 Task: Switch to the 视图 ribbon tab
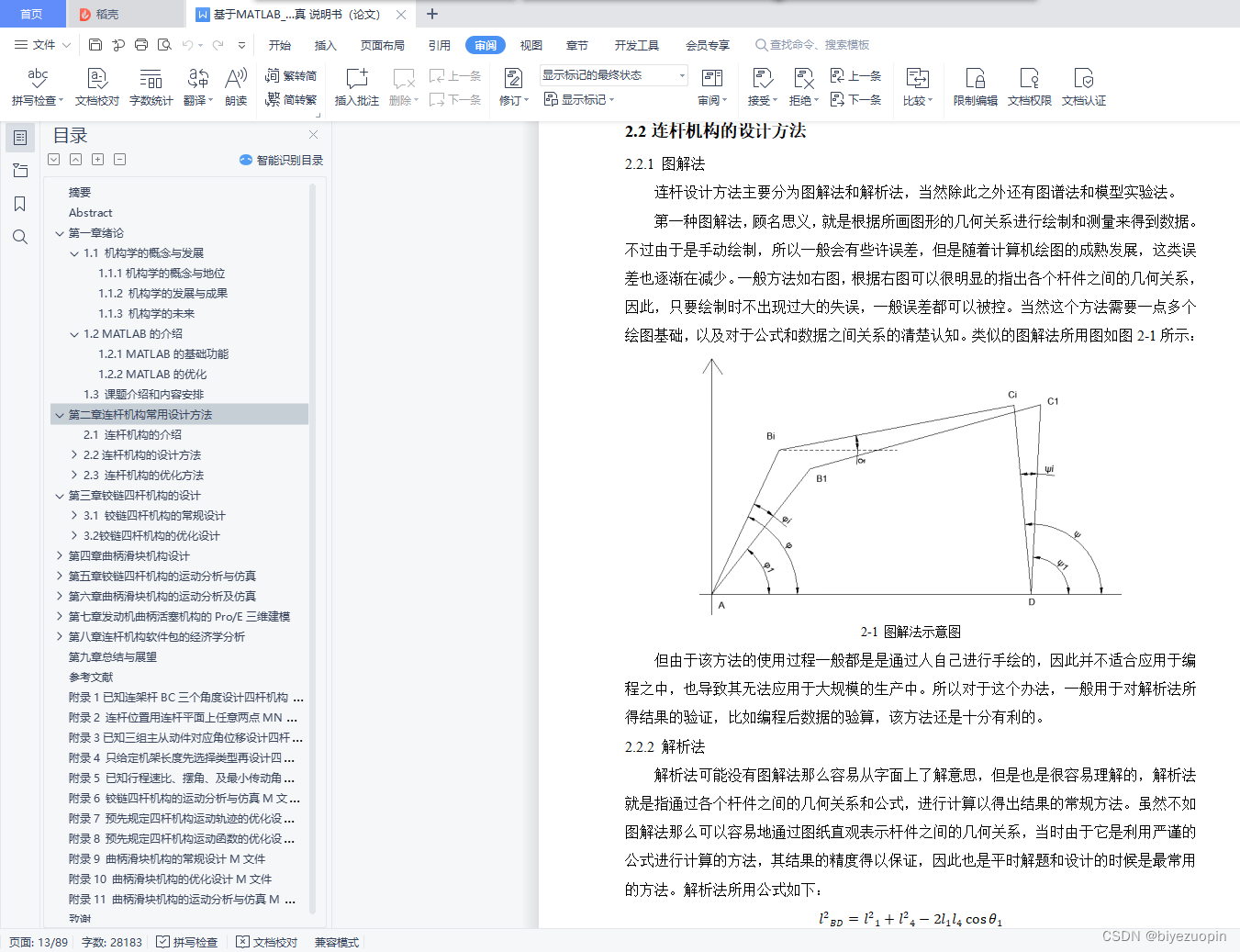531,44
